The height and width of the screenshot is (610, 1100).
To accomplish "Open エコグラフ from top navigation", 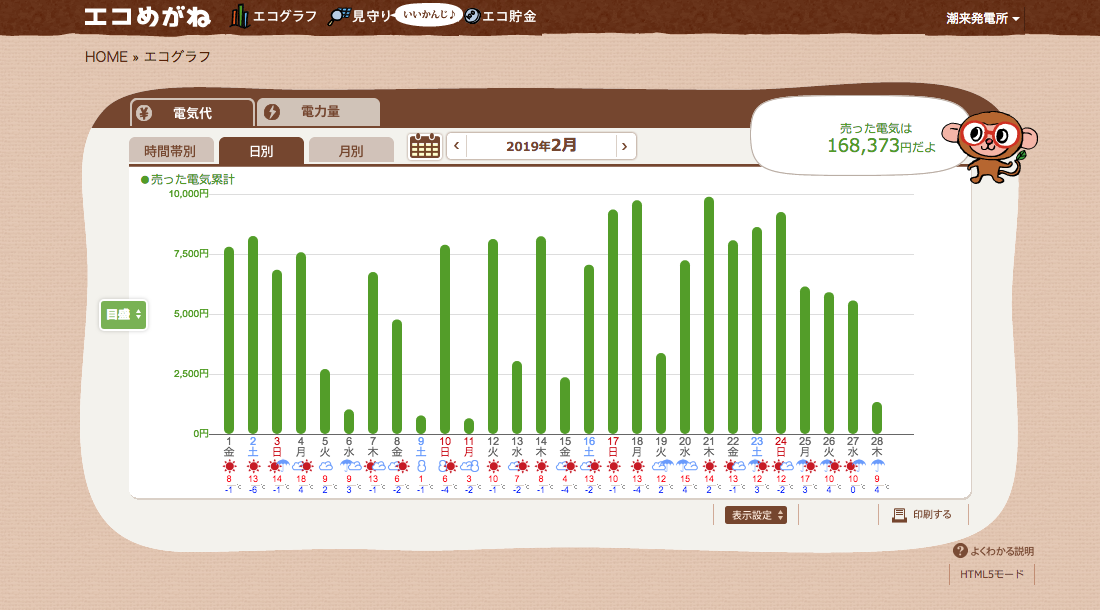I will 274,16.
